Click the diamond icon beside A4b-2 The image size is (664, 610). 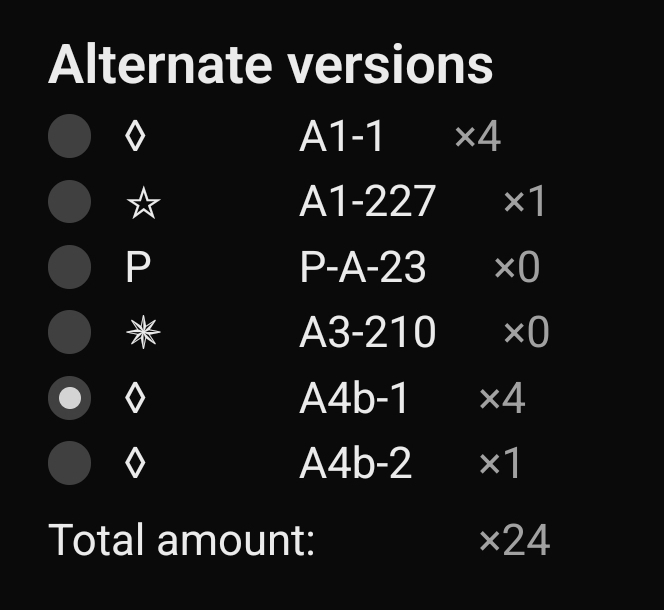click(135, 464)
